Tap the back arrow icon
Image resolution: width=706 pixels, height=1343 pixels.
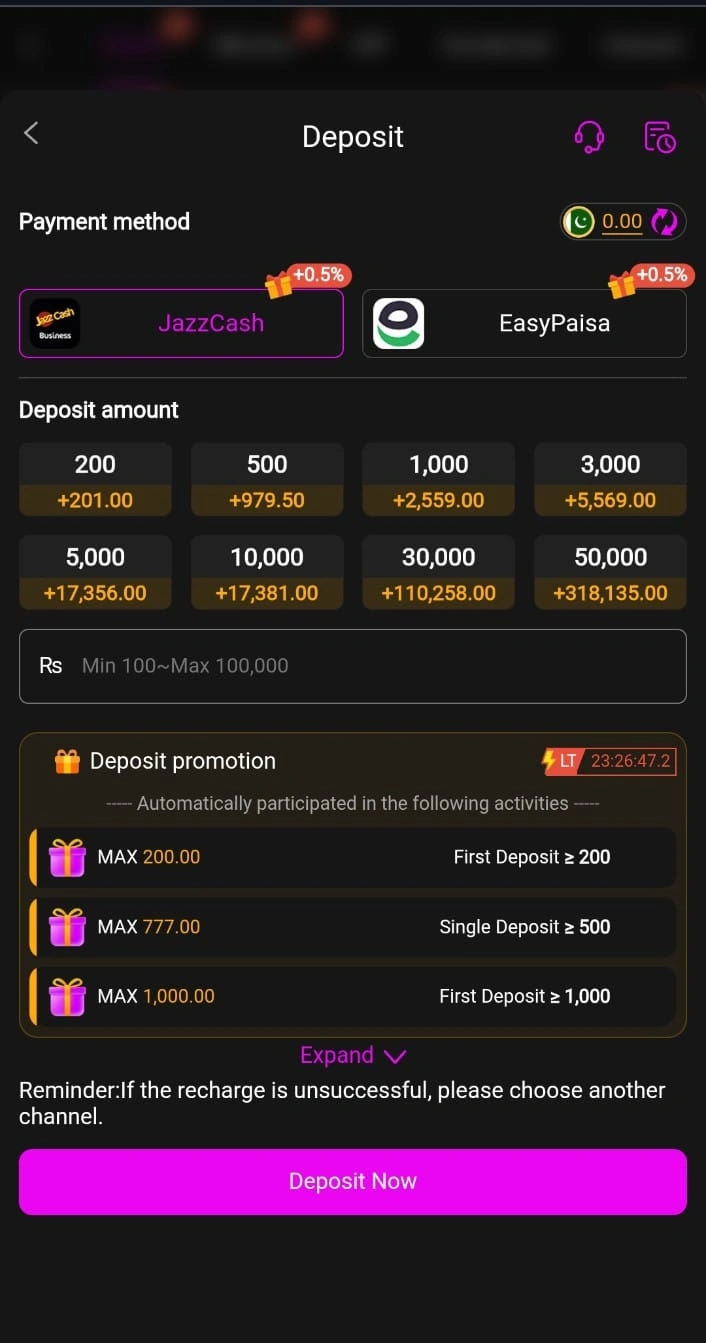(31, 133)
